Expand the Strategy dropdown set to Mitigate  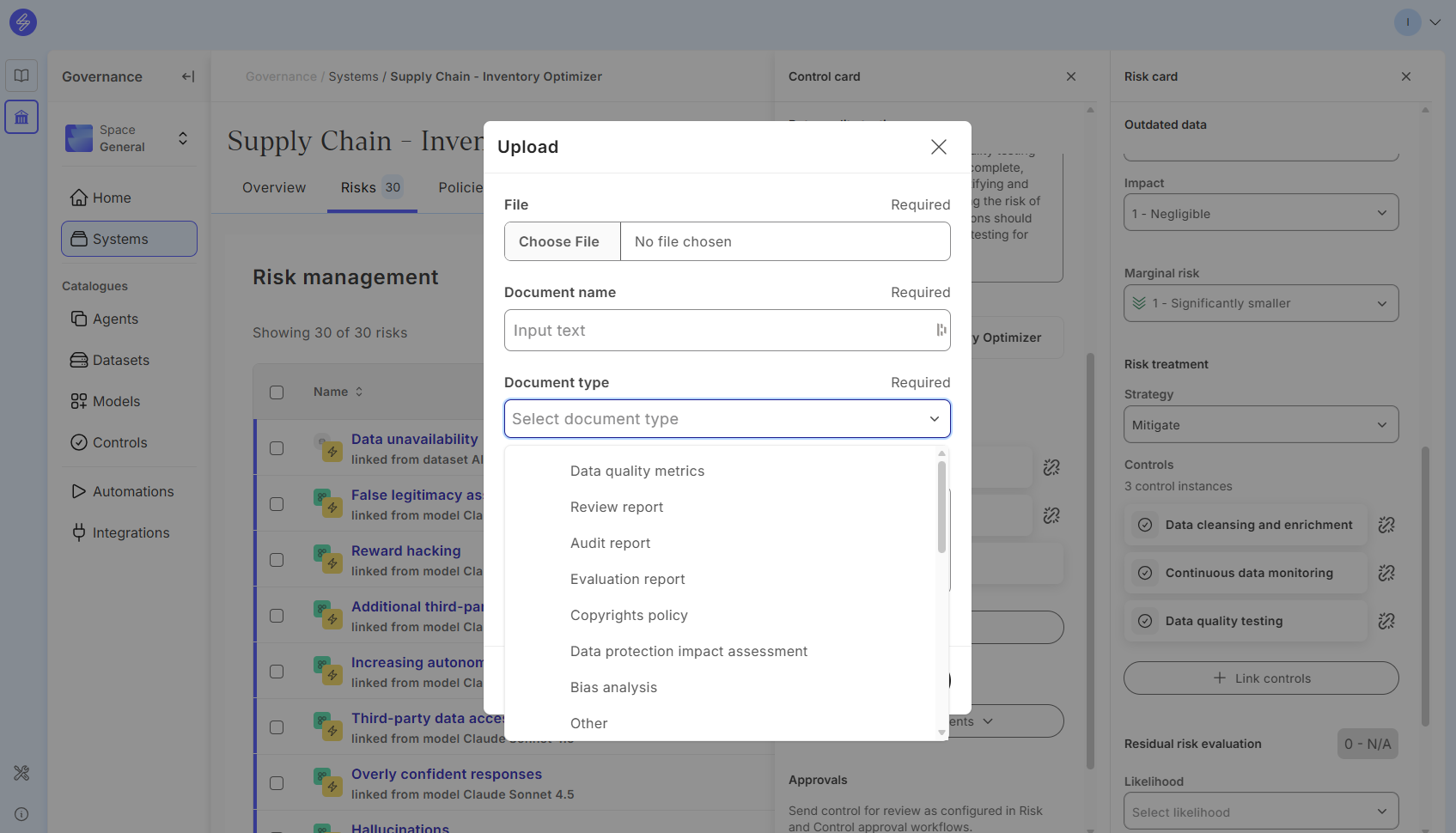1260,425
